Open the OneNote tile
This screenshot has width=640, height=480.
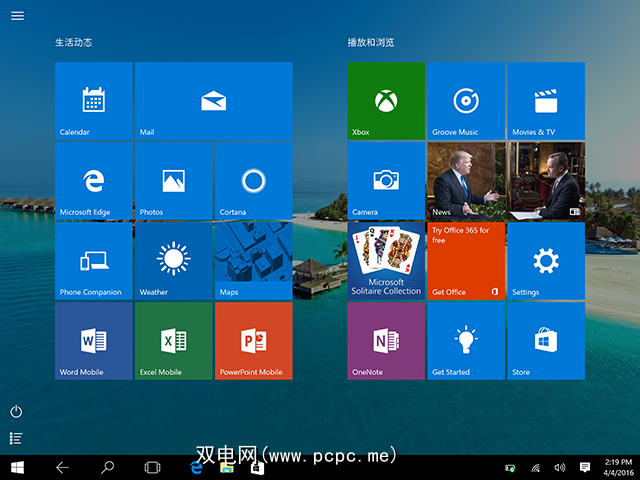pyautogui.click(x=386, y=340)
